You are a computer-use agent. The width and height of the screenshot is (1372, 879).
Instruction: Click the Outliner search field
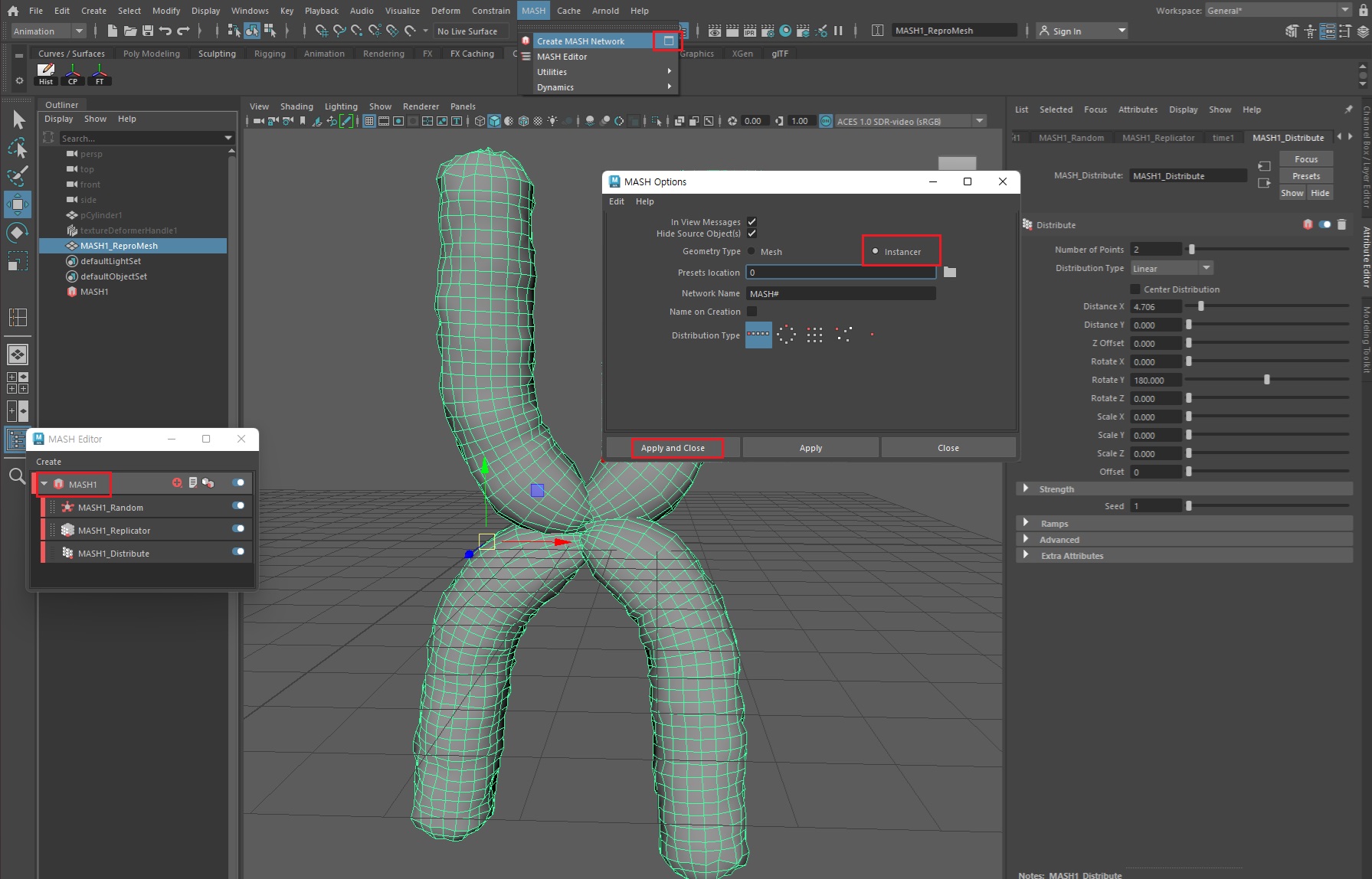[142, 138]
